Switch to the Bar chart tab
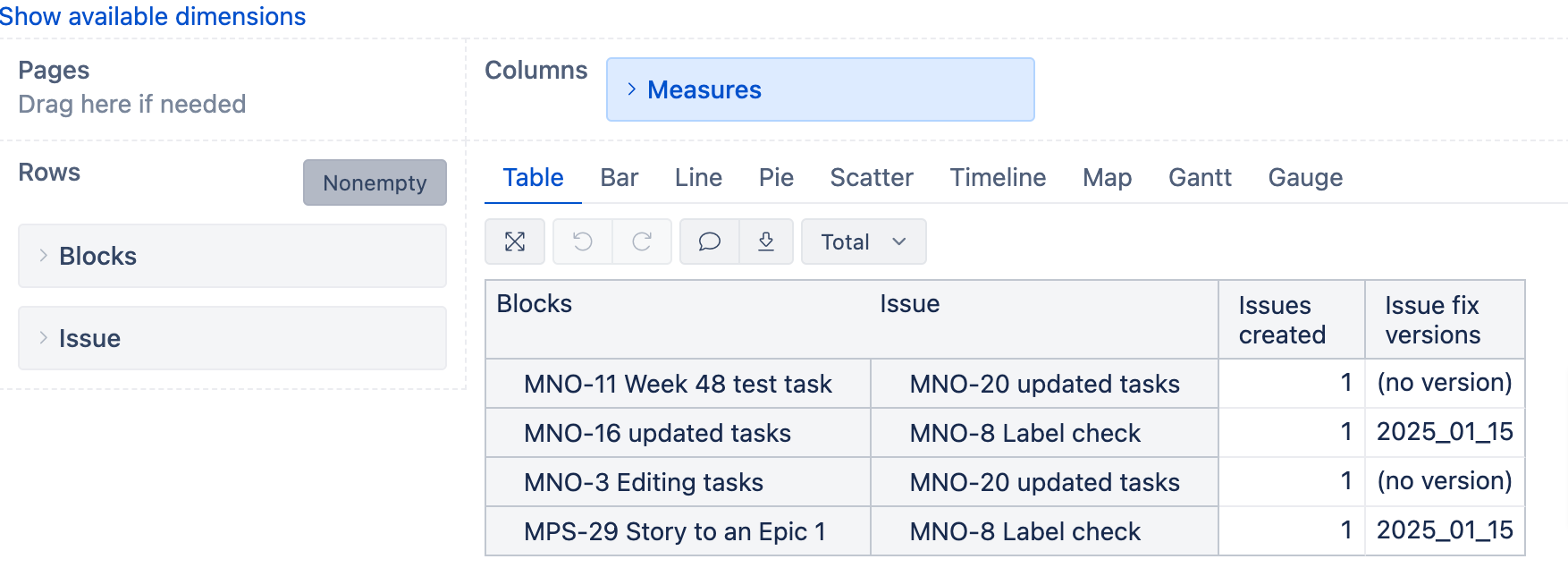 (x=620, y=177)
